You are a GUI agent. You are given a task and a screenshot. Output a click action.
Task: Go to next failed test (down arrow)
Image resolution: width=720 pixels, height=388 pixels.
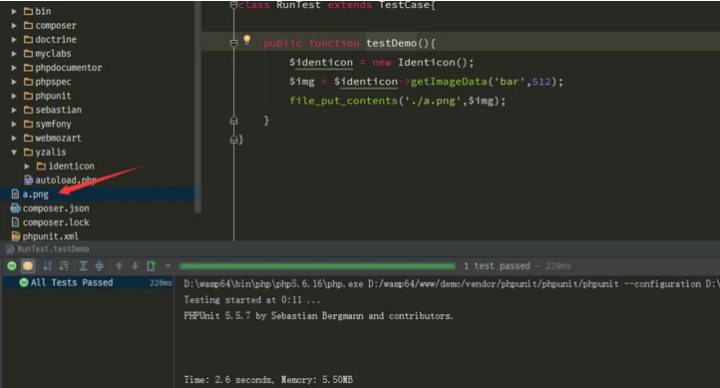[135, 266]
